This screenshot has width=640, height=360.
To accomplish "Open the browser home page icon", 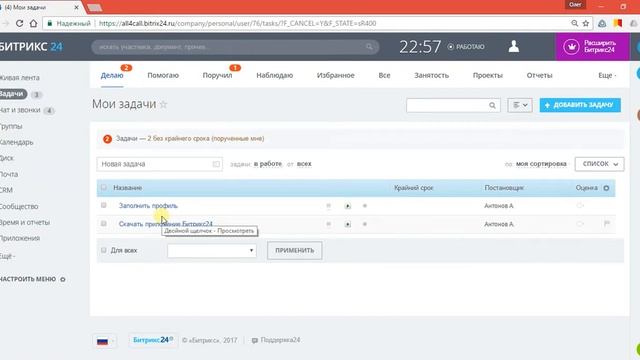I will pos(33,23).
